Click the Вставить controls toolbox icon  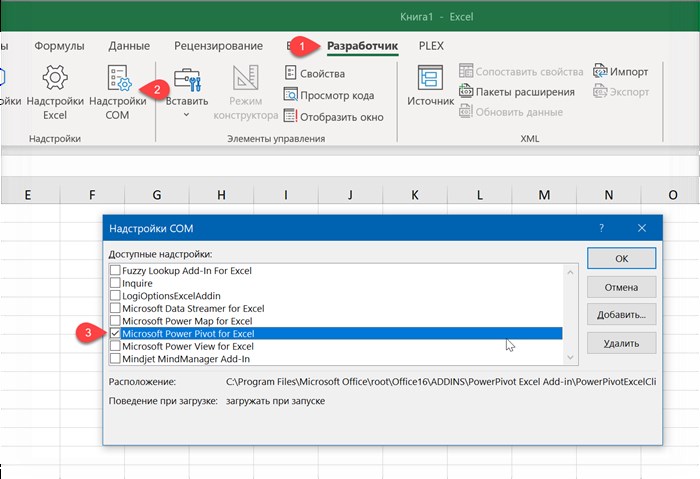(x=187, y=80)
